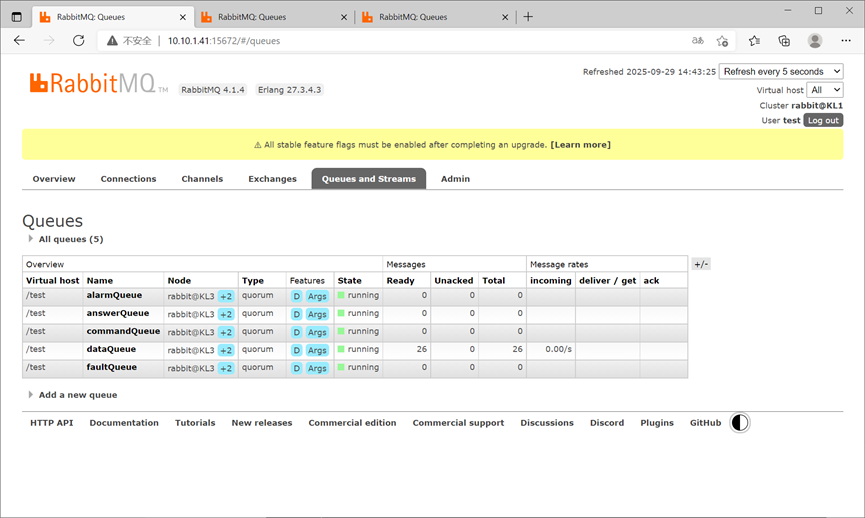Viewport: 865px width, 518px height.
Task: Add this page to favorites star
Action: coord(722,40)
